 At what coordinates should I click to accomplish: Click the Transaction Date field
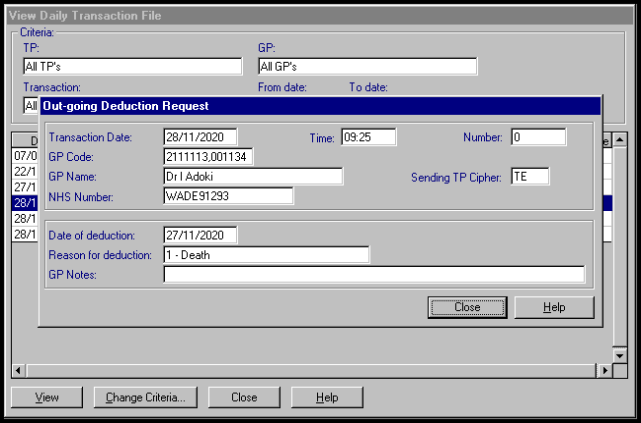click(x=200, y=137)
